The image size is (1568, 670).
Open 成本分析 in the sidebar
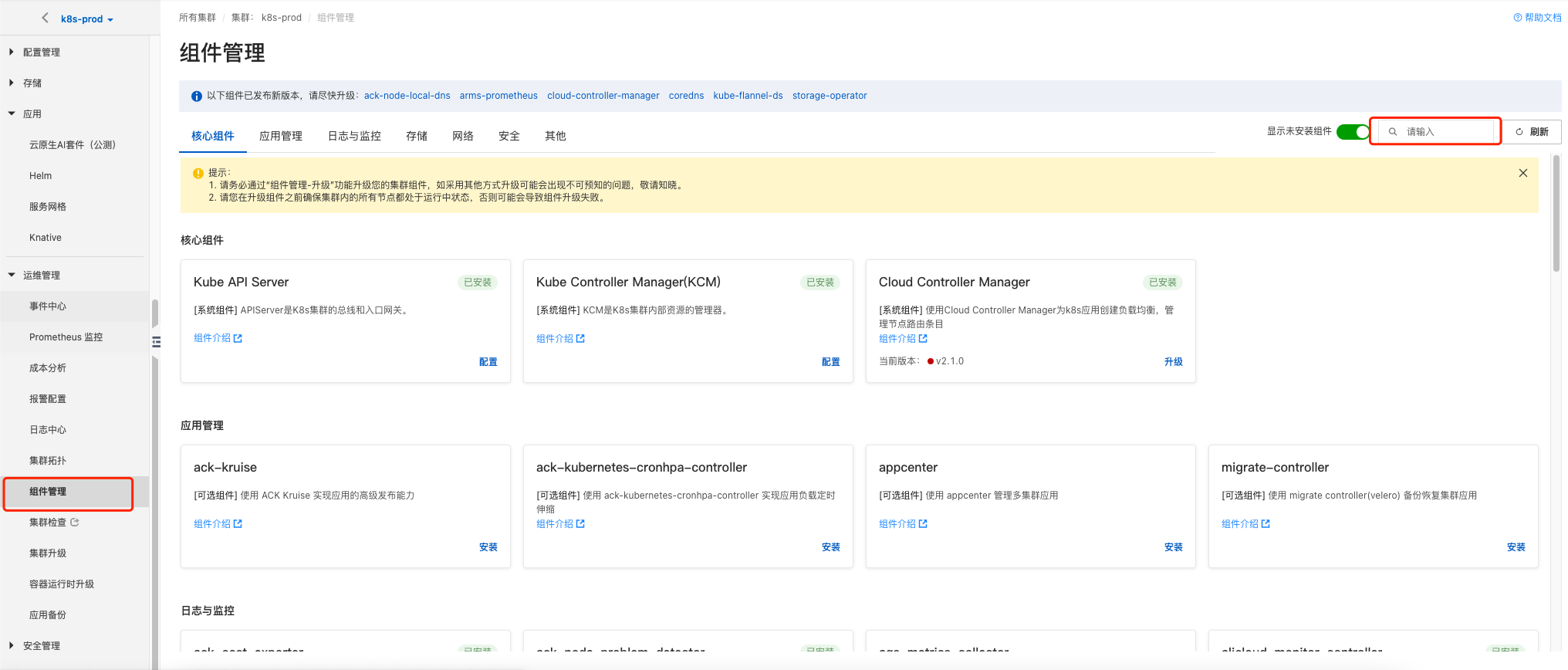click(x=48, y=367)
